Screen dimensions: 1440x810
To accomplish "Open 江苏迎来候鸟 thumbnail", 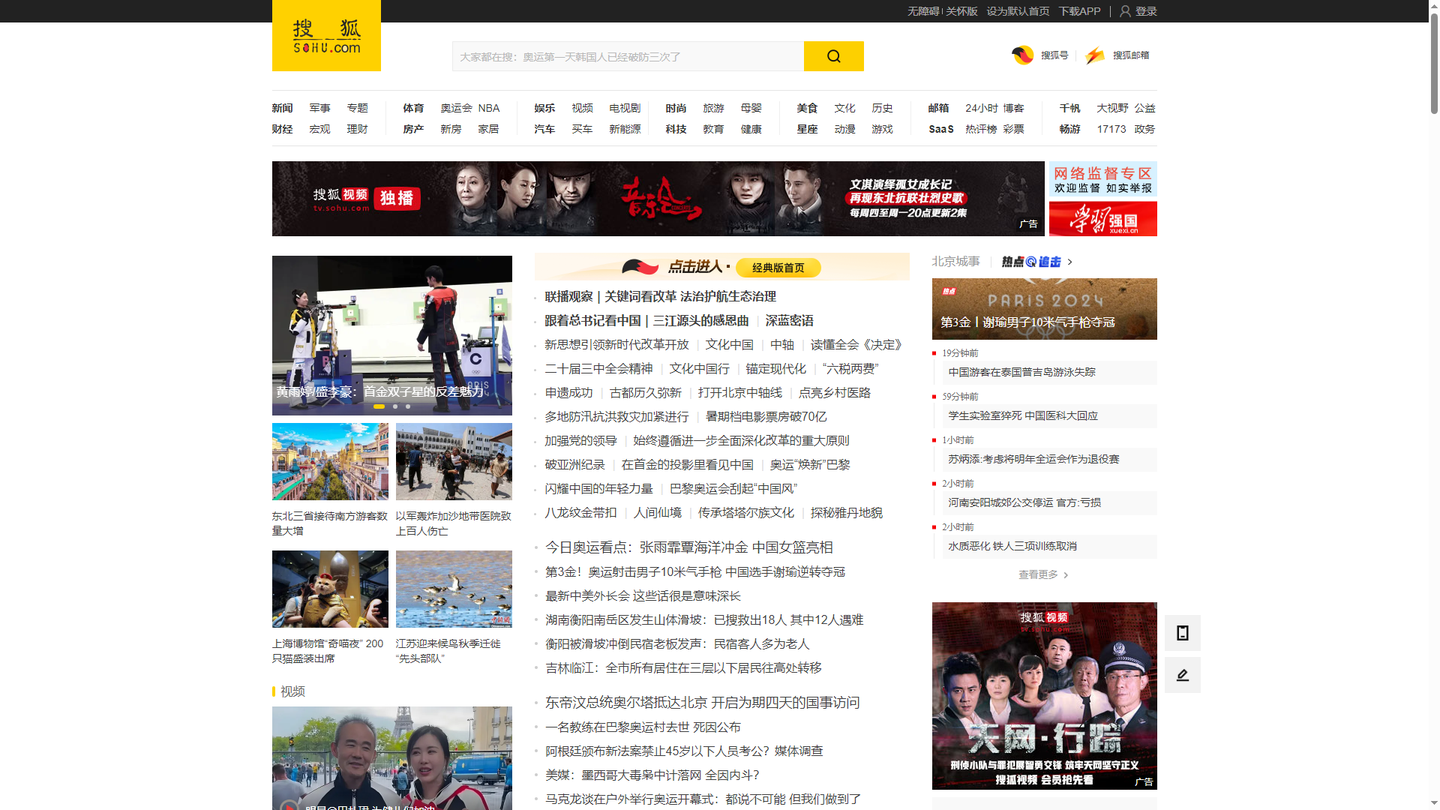I will click(x=454, y=589).
